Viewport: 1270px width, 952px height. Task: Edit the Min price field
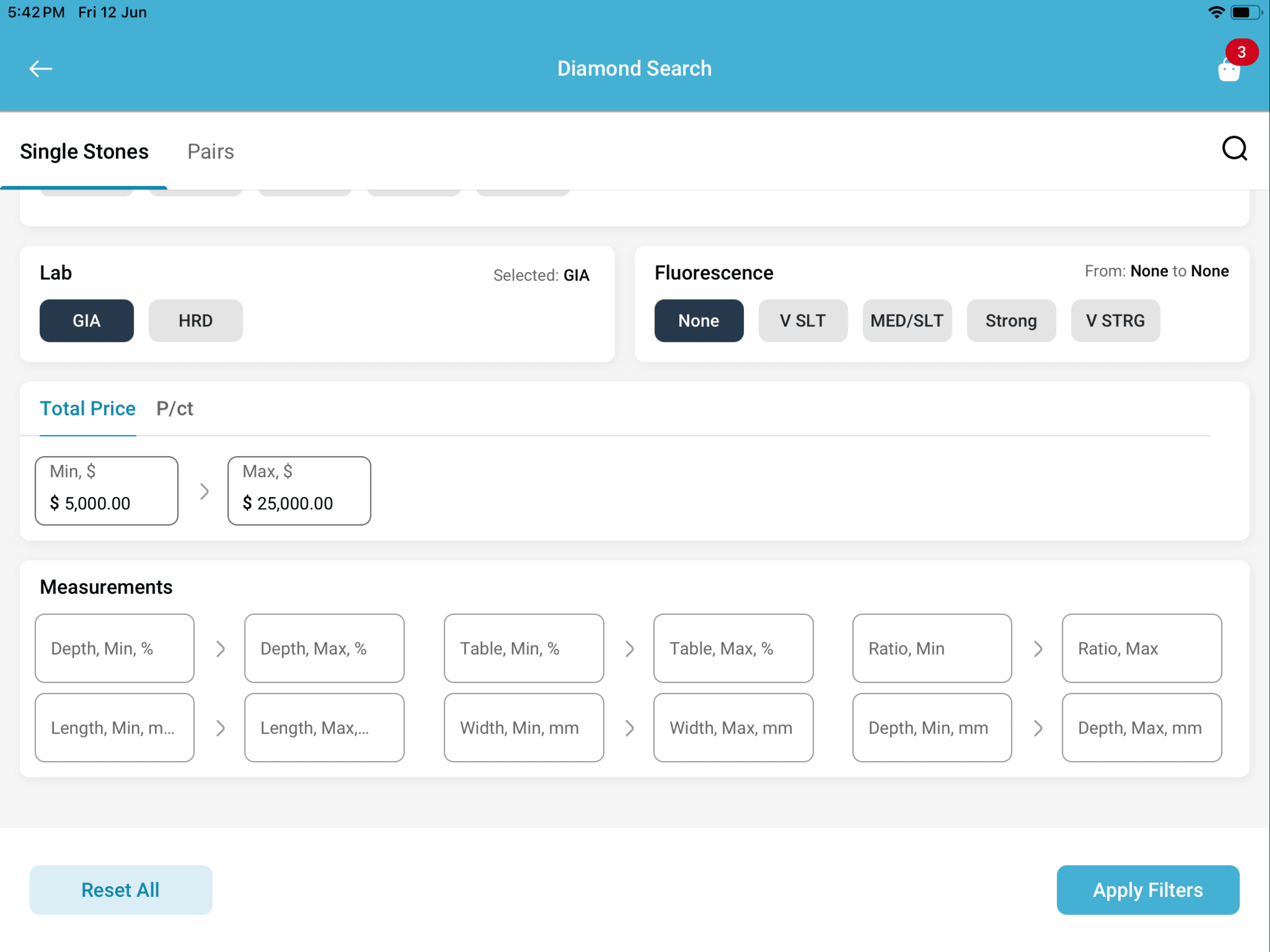(106, 490)
